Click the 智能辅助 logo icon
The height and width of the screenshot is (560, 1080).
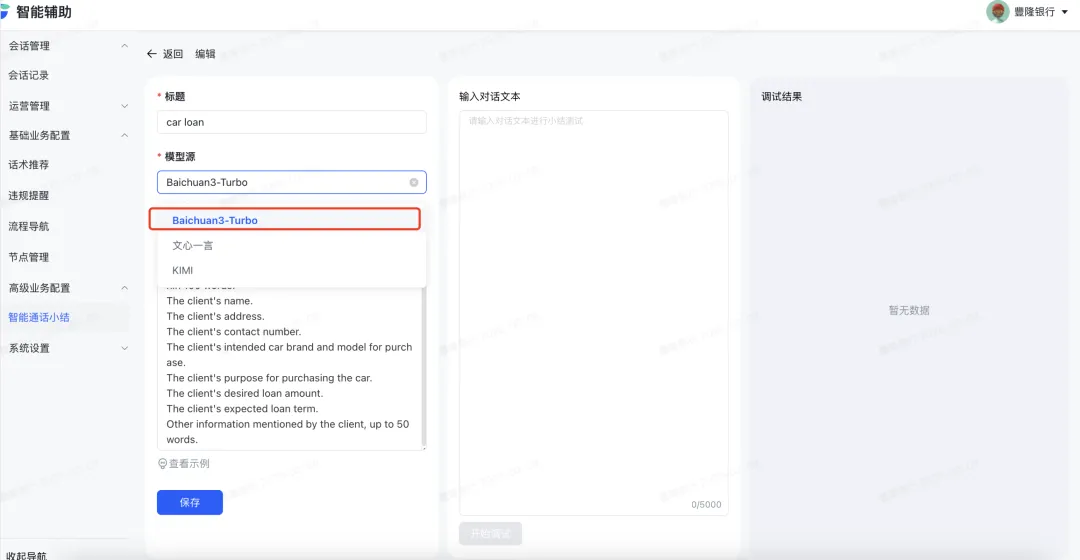pyautogui.click(x=5, y=12)
